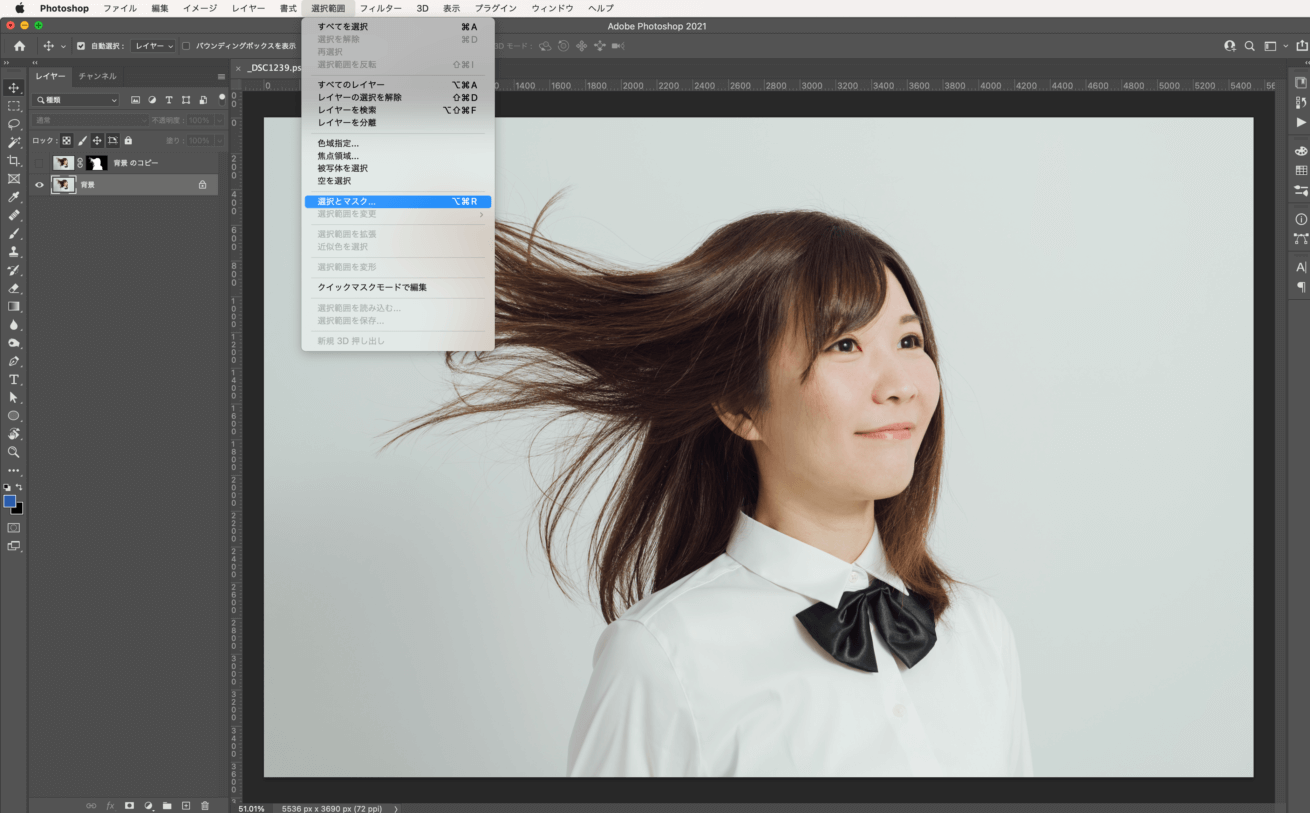Image resolution: width=1310 pixels, height=813 pixels.
Task: Uncheck the 自動選択 checkbox
Action: click(81, 46)
